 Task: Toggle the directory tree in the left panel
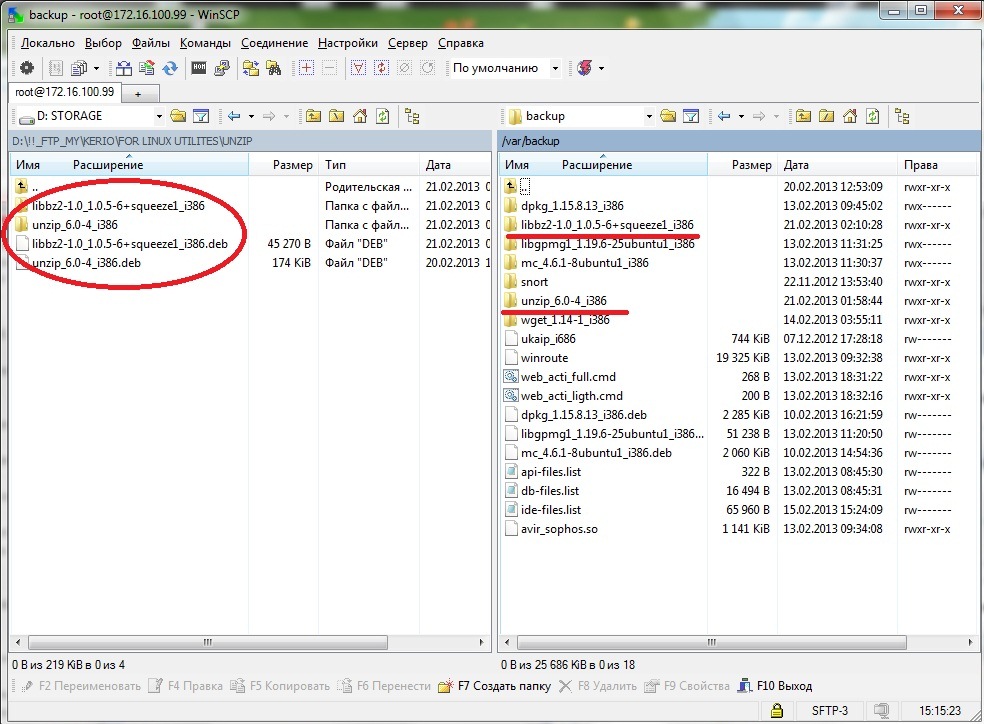click(x=412, y=116)
